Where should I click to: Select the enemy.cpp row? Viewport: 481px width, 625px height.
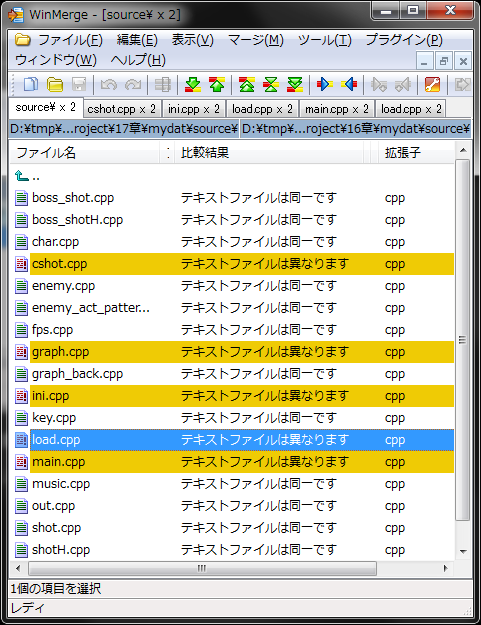234,286
